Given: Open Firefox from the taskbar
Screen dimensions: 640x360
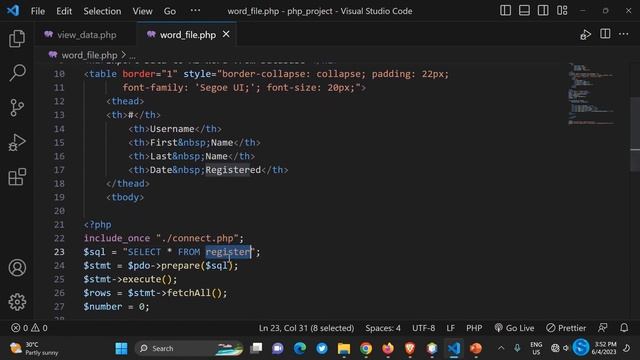Looking at the screenshot, I should [x=388, y=349].
